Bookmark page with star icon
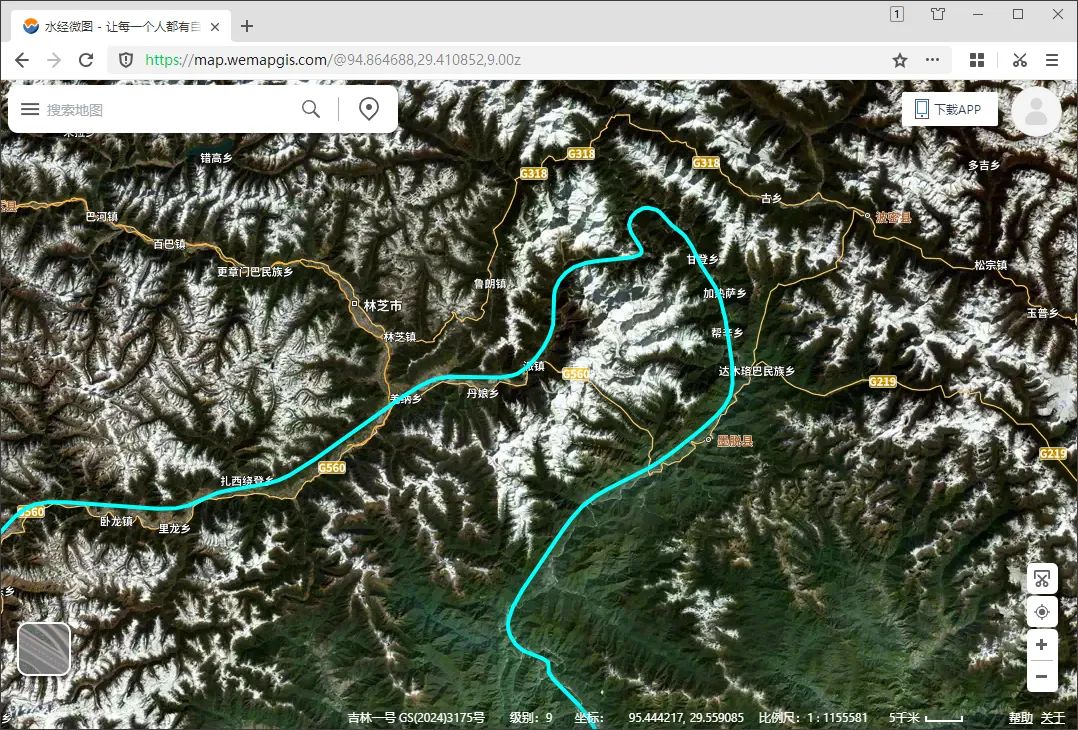 point(899,60)
